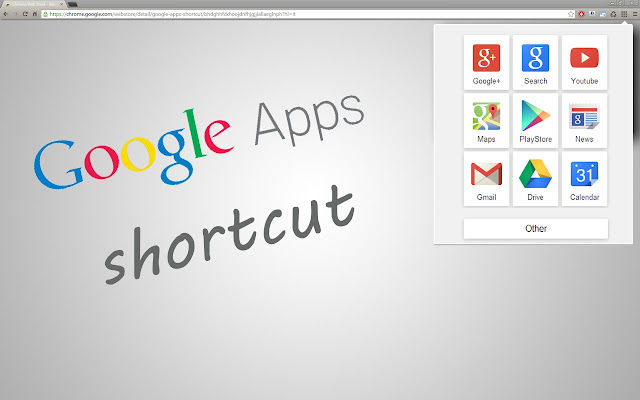This screenshot has height=400, width=640.
Task: Open the Google Search shortcut
Action: click(535, 62)
